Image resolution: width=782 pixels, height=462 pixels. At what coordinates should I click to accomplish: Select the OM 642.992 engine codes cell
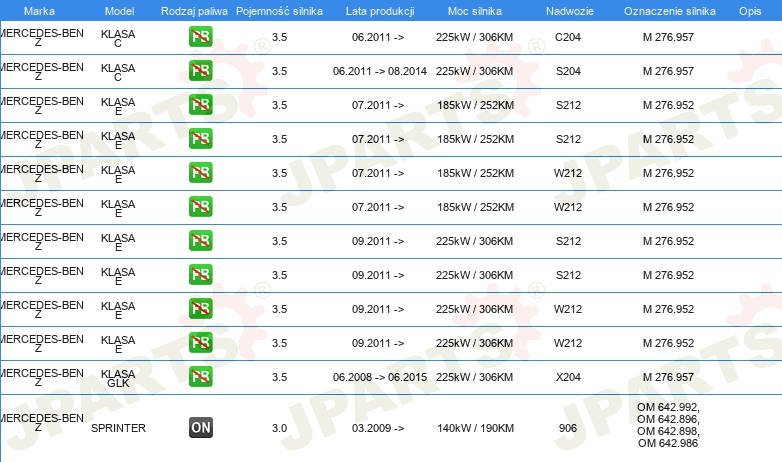(x=668, y=425)
